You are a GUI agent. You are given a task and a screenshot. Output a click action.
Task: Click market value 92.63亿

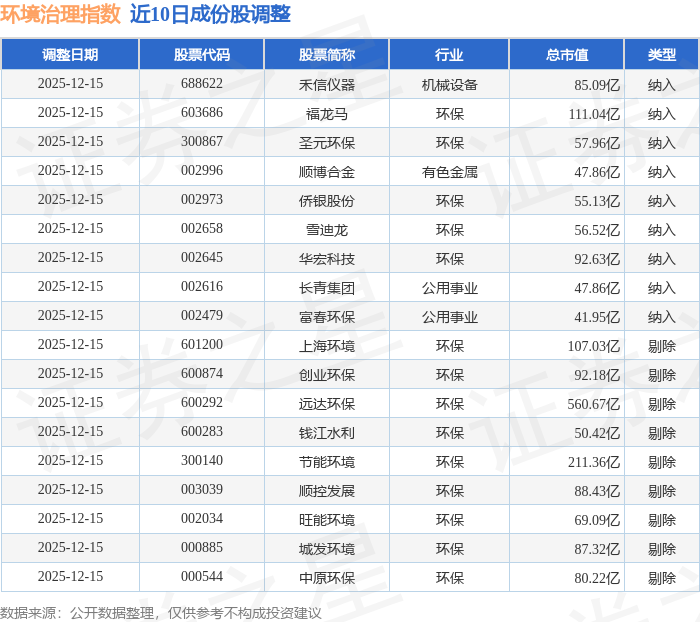coord(597,259)
